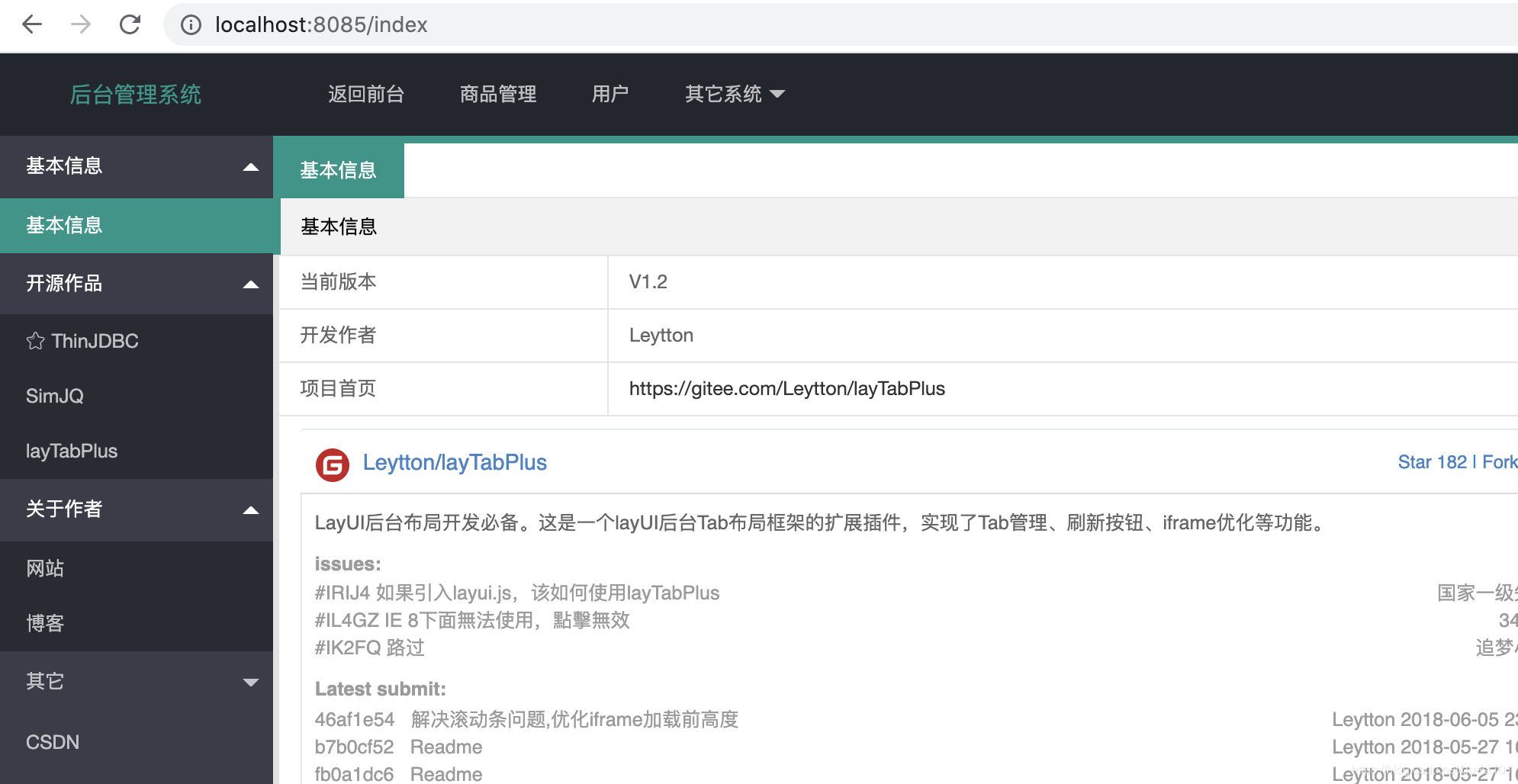The image size is (1518, 784).
Task: Go forward with the browser forward arrow
Action: 80,24
